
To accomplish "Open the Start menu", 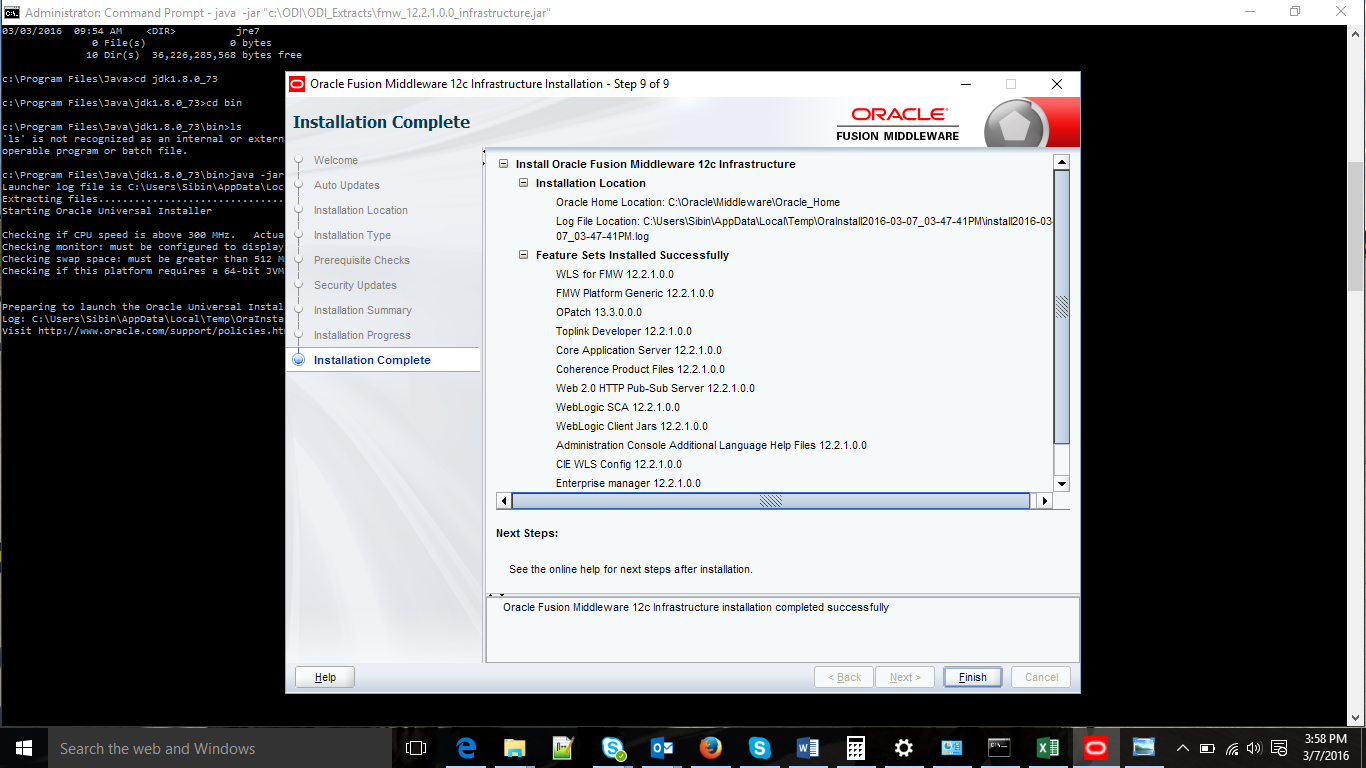I will (x=22, y=747).
